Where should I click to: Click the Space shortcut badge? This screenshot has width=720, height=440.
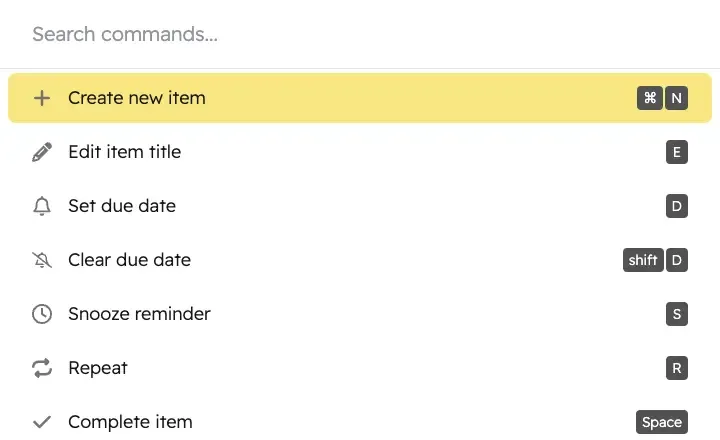click(662, 422)
